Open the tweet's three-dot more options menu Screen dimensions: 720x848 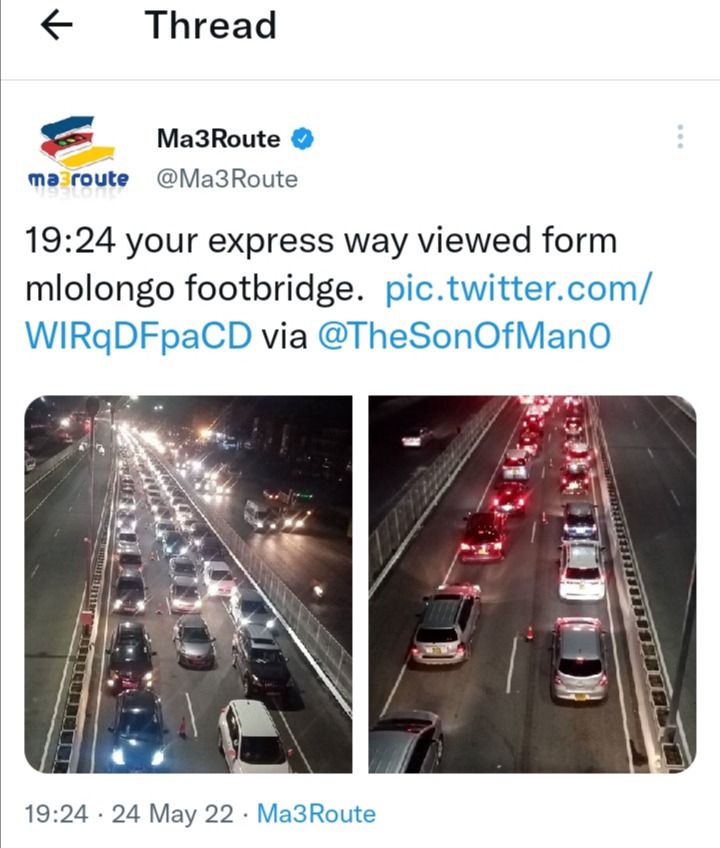[x=680, y=137]
